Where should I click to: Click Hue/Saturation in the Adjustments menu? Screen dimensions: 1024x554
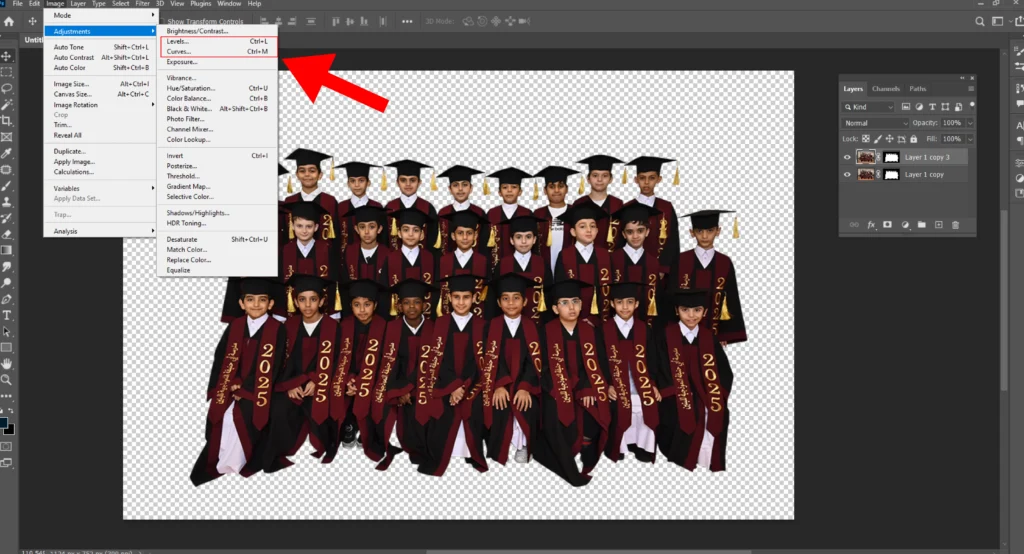[x=190, y=88]
